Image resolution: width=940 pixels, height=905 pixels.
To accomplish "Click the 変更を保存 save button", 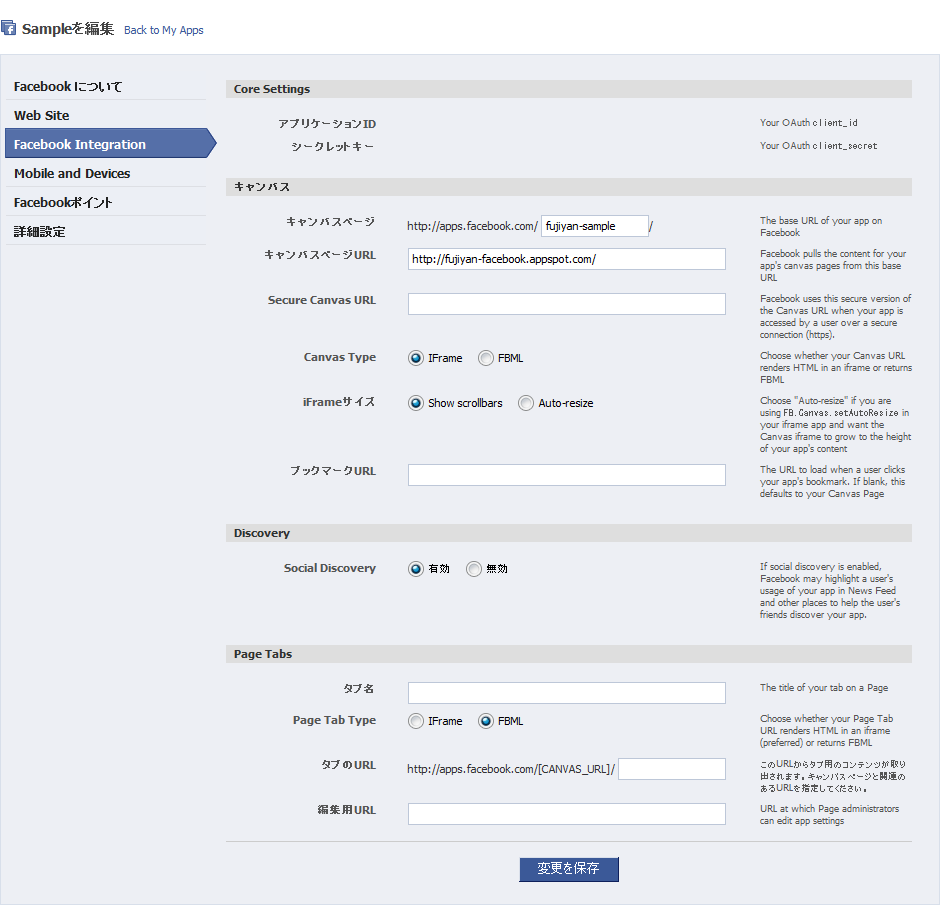I will pyautogui.click(x=569, y=869).
